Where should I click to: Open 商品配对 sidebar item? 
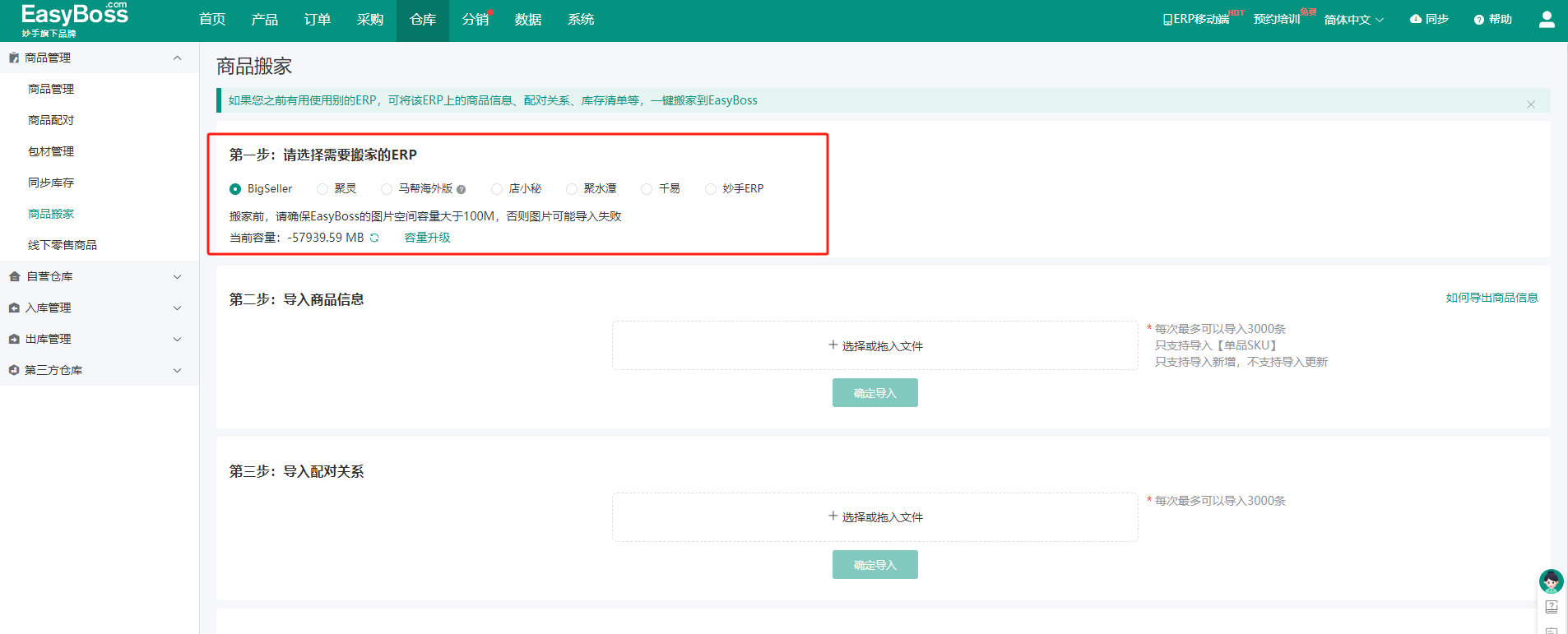51,121
